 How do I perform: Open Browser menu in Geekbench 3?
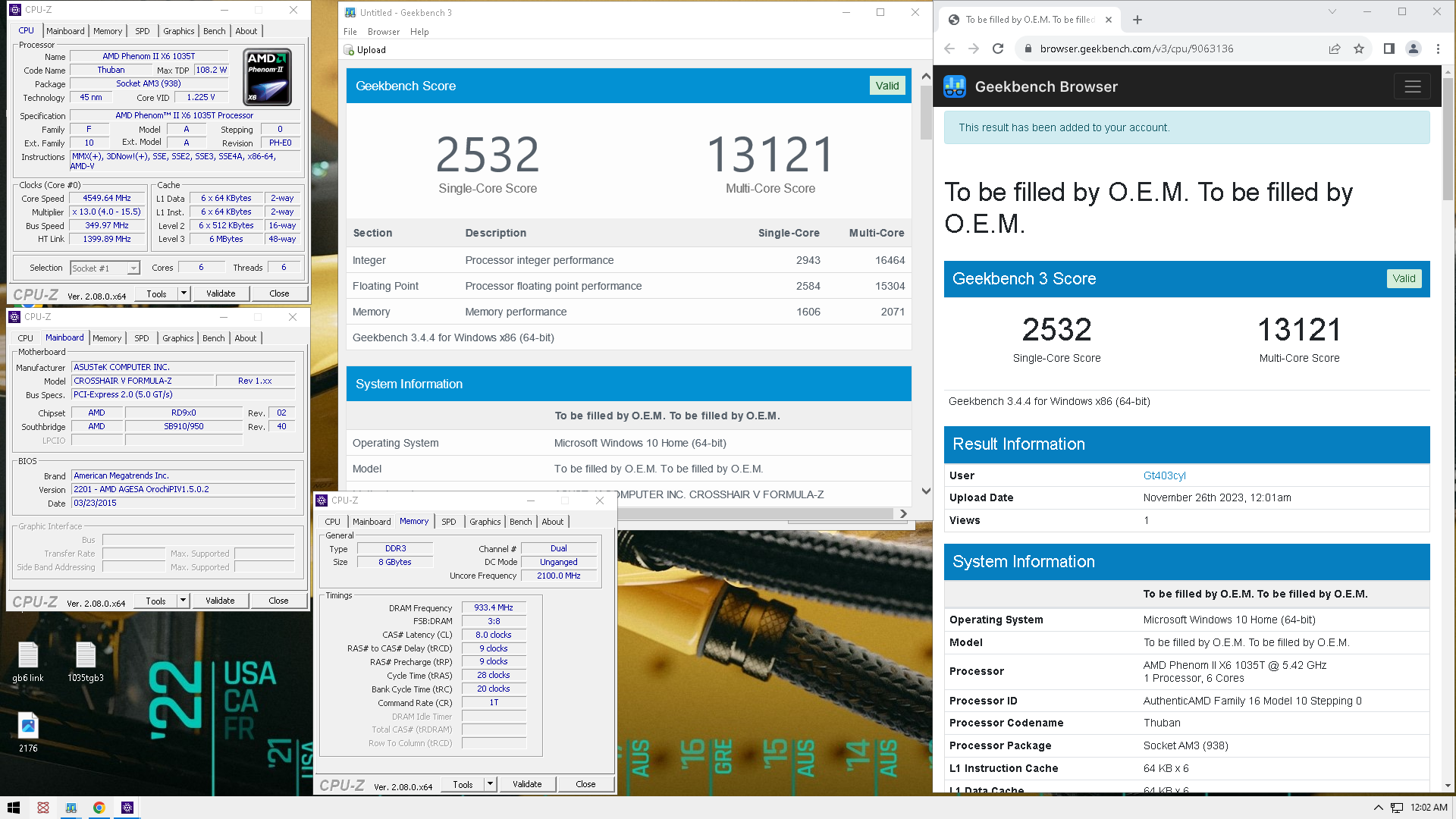click(x=384, y=32)
